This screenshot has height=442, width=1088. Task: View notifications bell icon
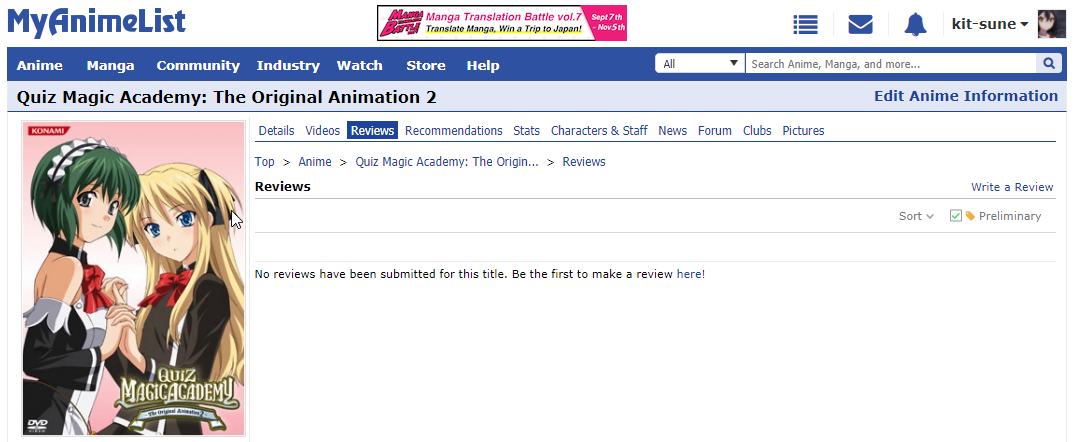click(915, 25)
